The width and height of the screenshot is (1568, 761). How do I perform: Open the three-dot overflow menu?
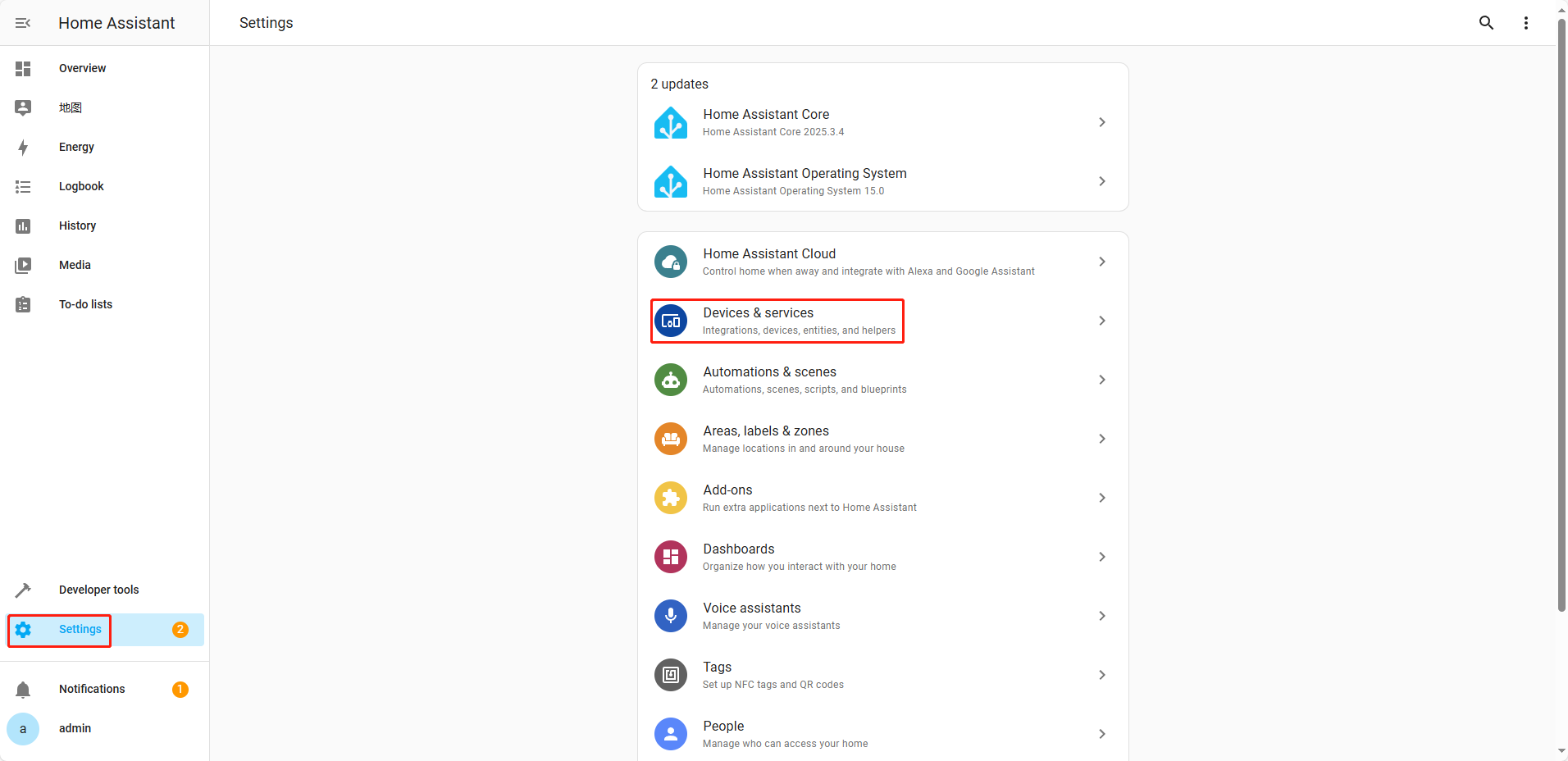click(x=1525, y=23)
